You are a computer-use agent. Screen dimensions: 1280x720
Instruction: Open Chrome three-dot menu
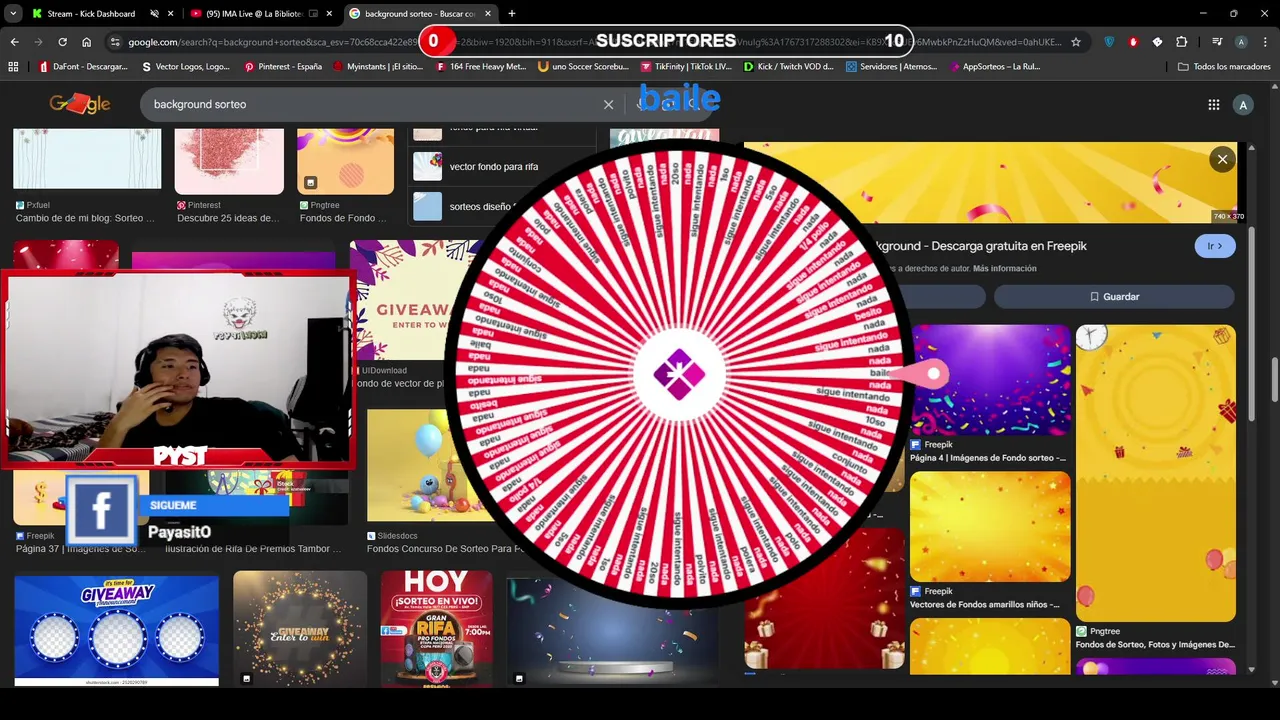(1265, 42)
